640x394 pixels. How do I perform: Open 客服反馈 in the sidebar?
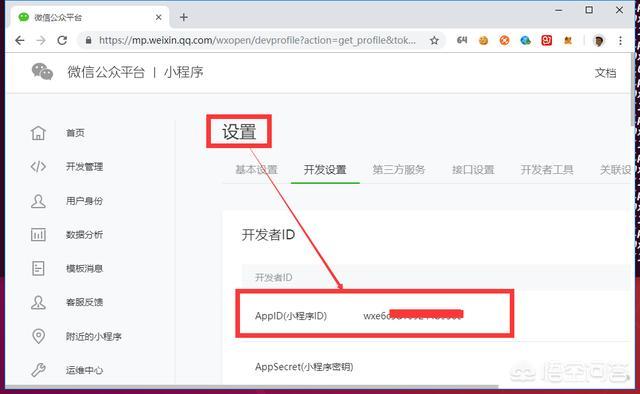pos(84,302)
